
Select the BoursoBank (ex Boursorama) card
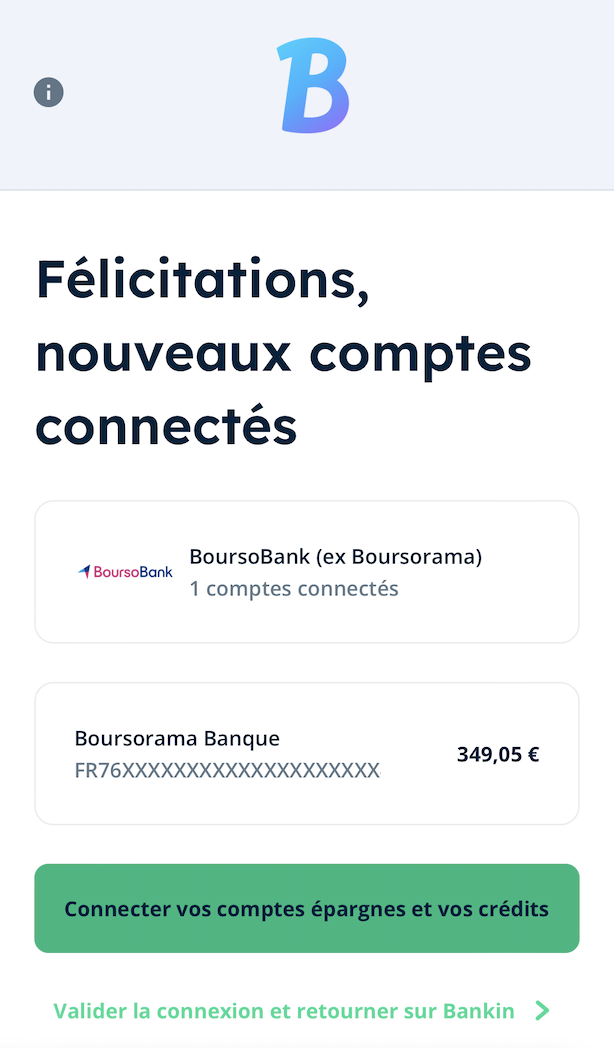click(x=307, y=572)
